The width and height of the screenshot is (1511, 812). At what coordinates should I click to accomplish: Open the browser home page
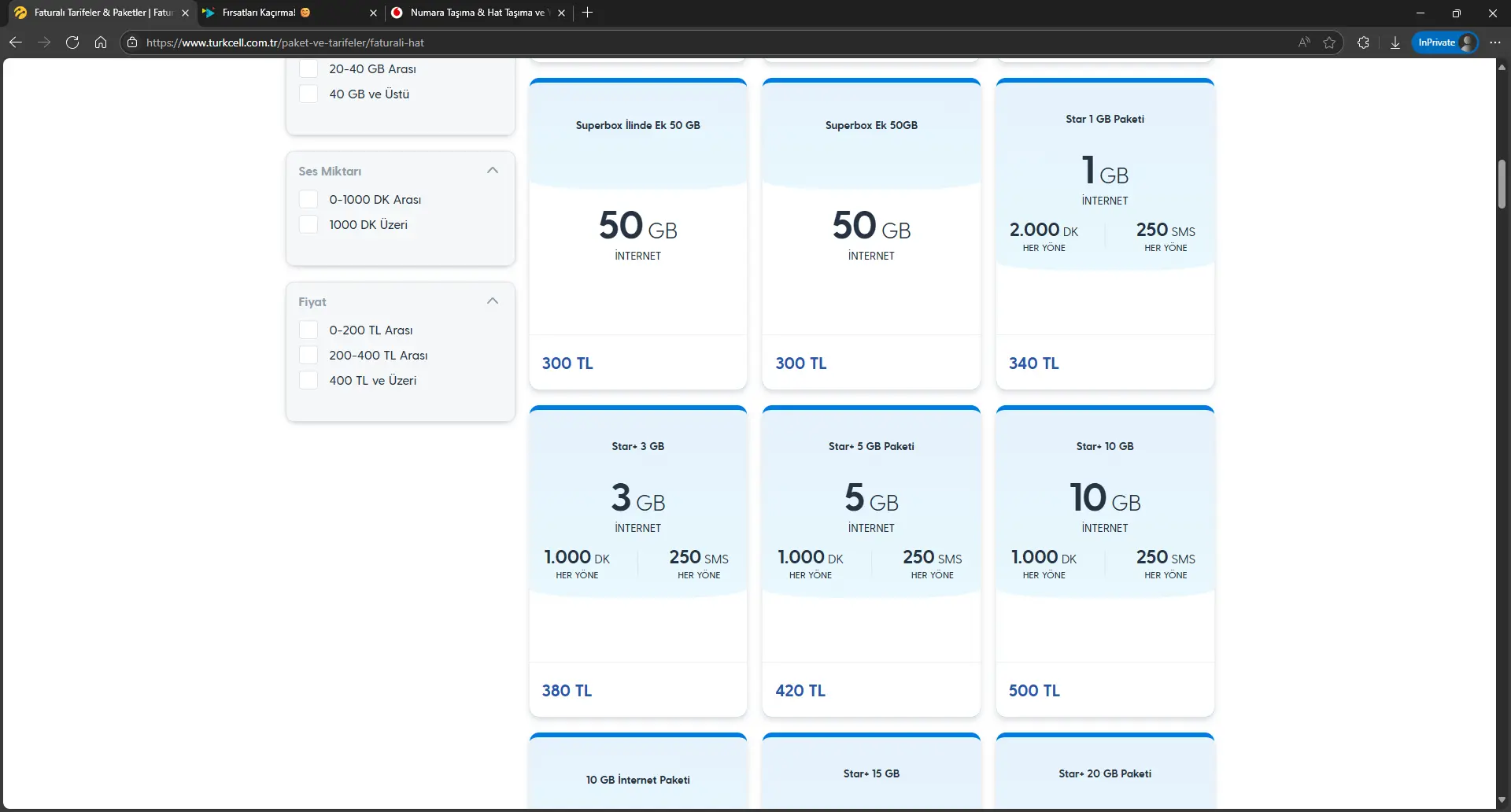coord(101,42)
